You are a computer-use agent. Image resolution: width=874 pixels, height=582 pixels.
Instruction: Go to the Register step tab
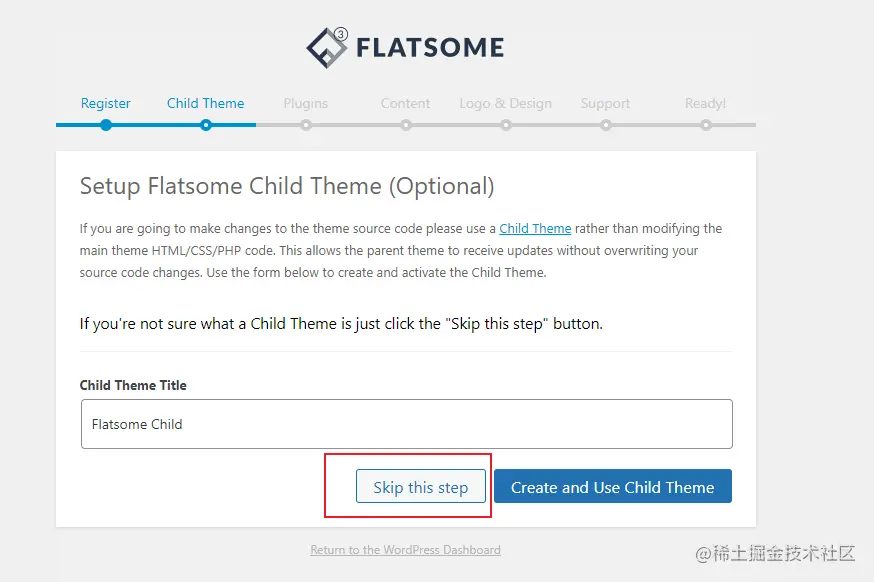[x=106, y=104]
